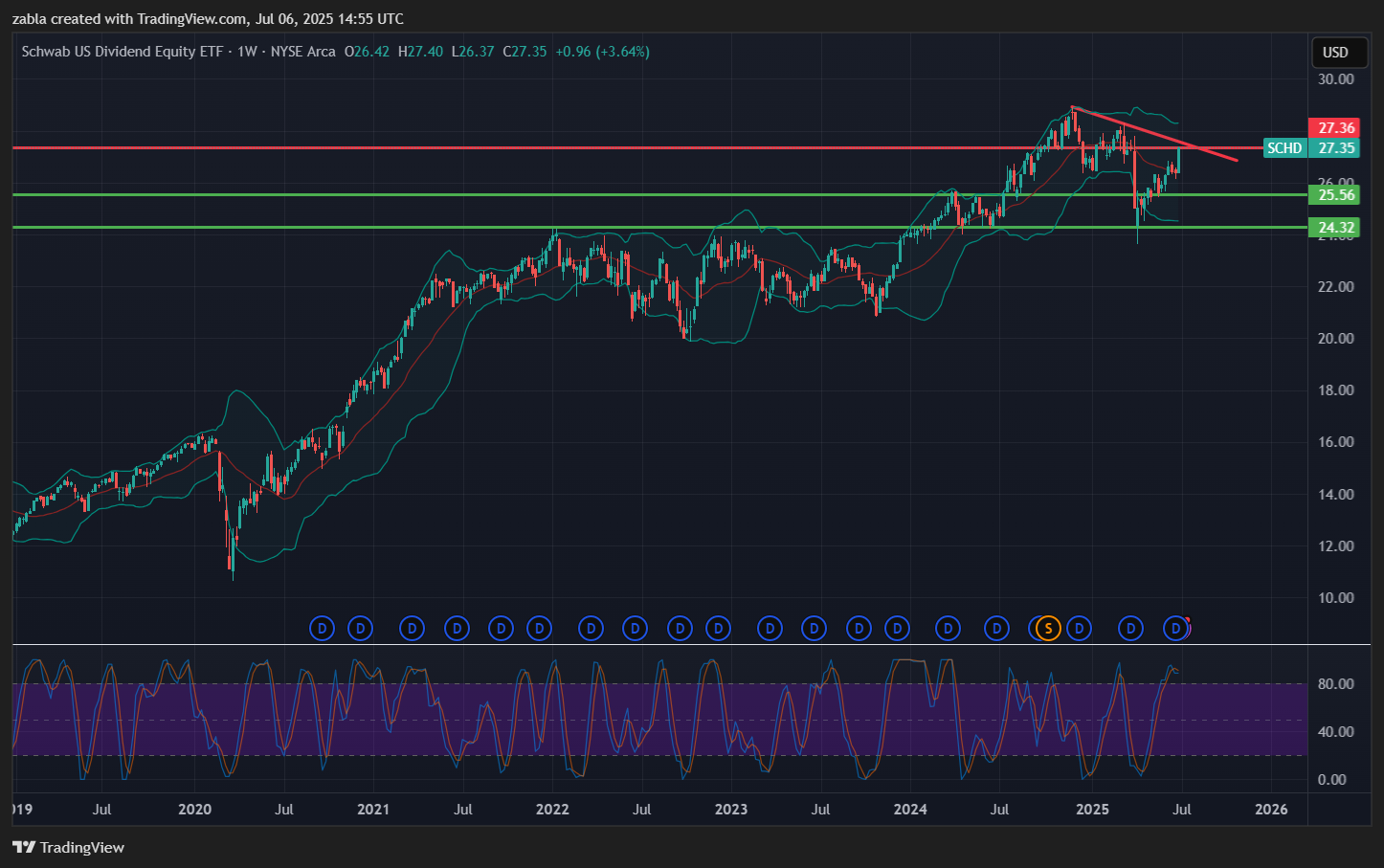The width and height of the screenshot is (1384, 868).
Task: Open the USD currency selector
Action: tap(1335, 53)
